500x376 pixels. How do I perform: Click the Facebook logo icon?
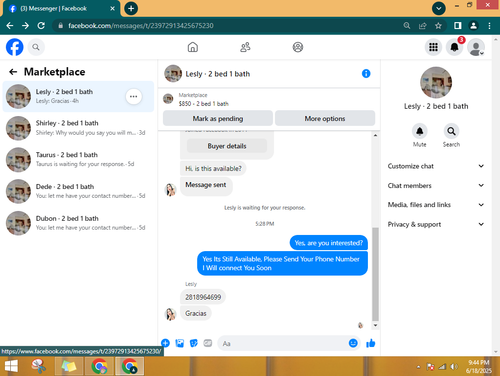15,47
